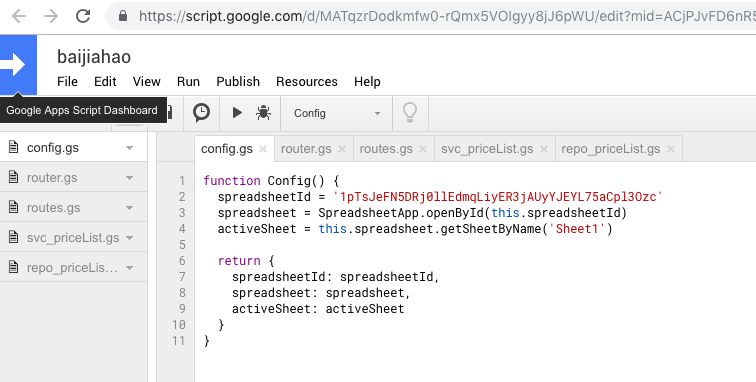
Task: Reload the page with the refresh icon
Action: [83, 16]
